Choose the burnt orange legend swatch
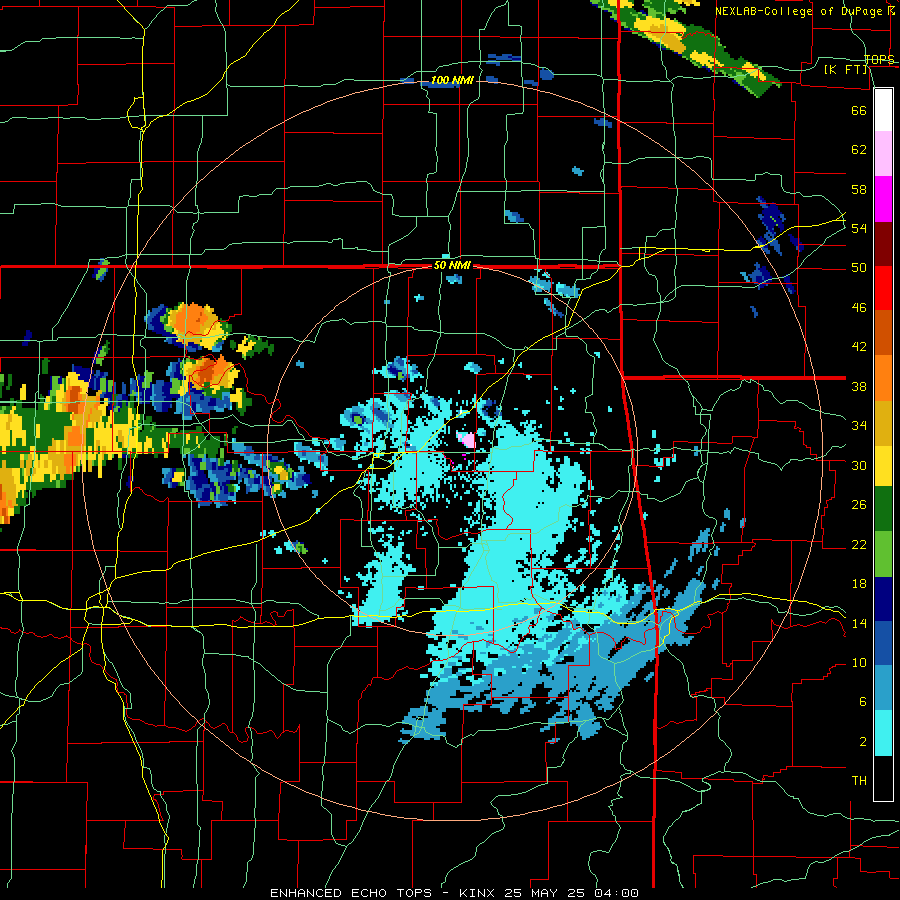900x900 pixels. 883,333
